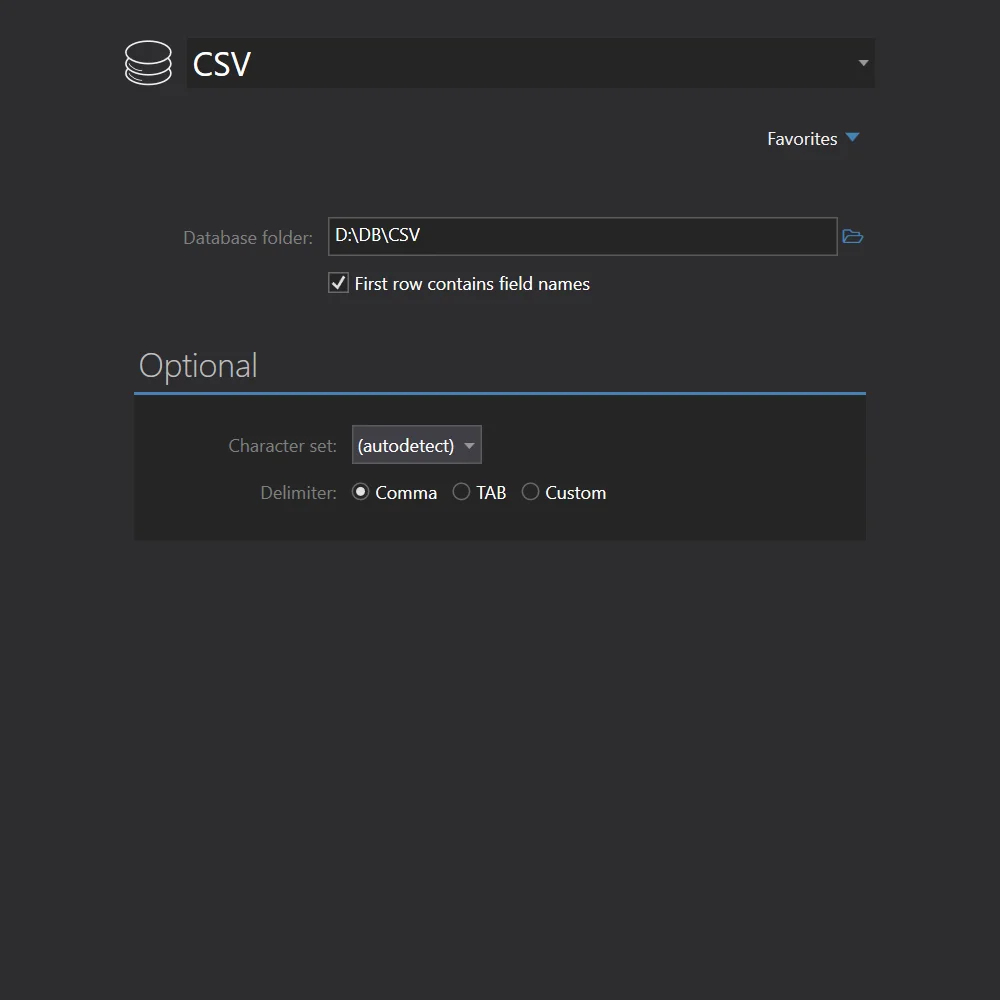The width and height of the screenshot is (1000, 1000).
Task: Click the blue Favorites chevron icon
Action: tap(852, 138)
